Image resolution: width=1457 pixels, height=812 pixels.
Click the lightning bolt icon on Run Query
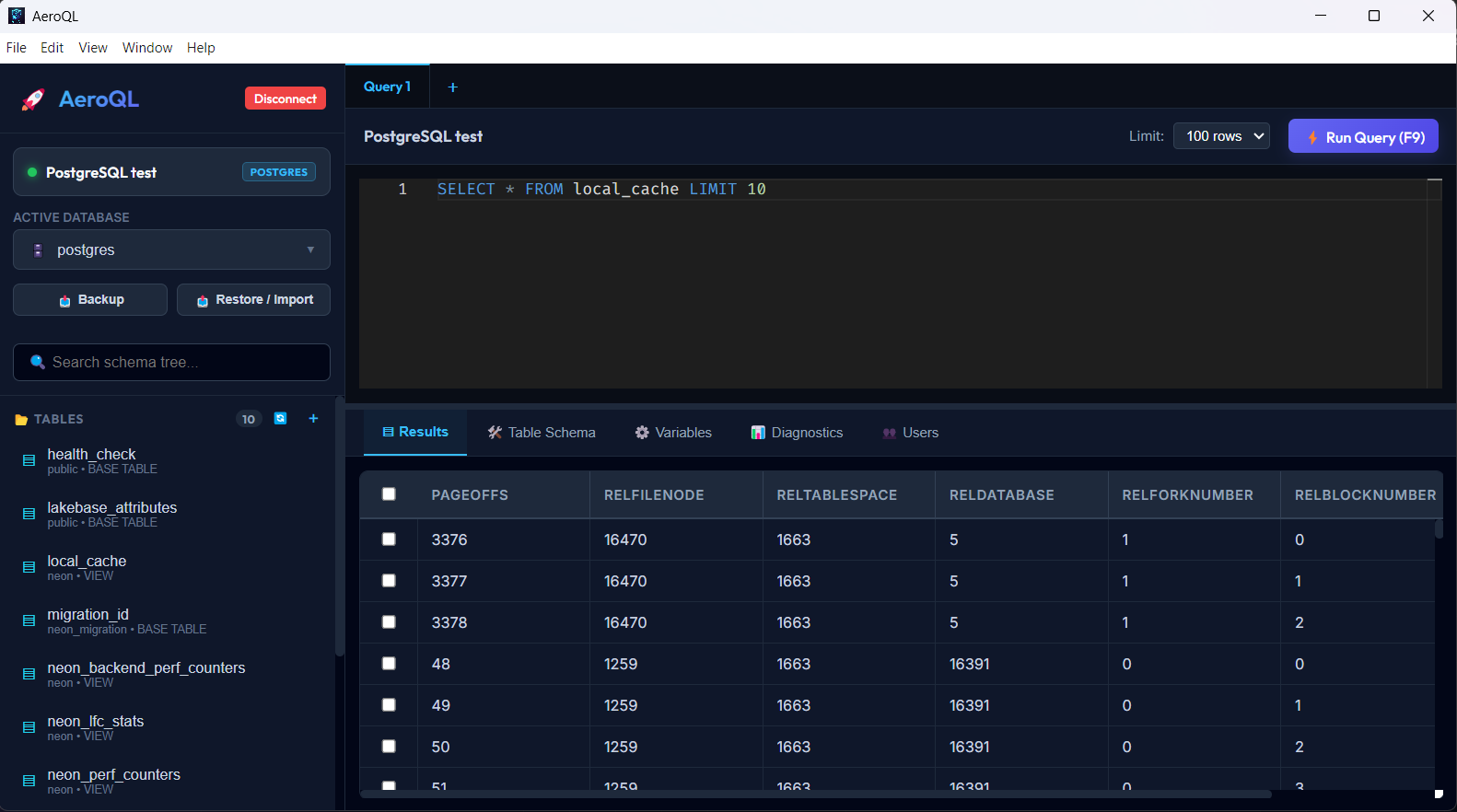click(1312, 137)
